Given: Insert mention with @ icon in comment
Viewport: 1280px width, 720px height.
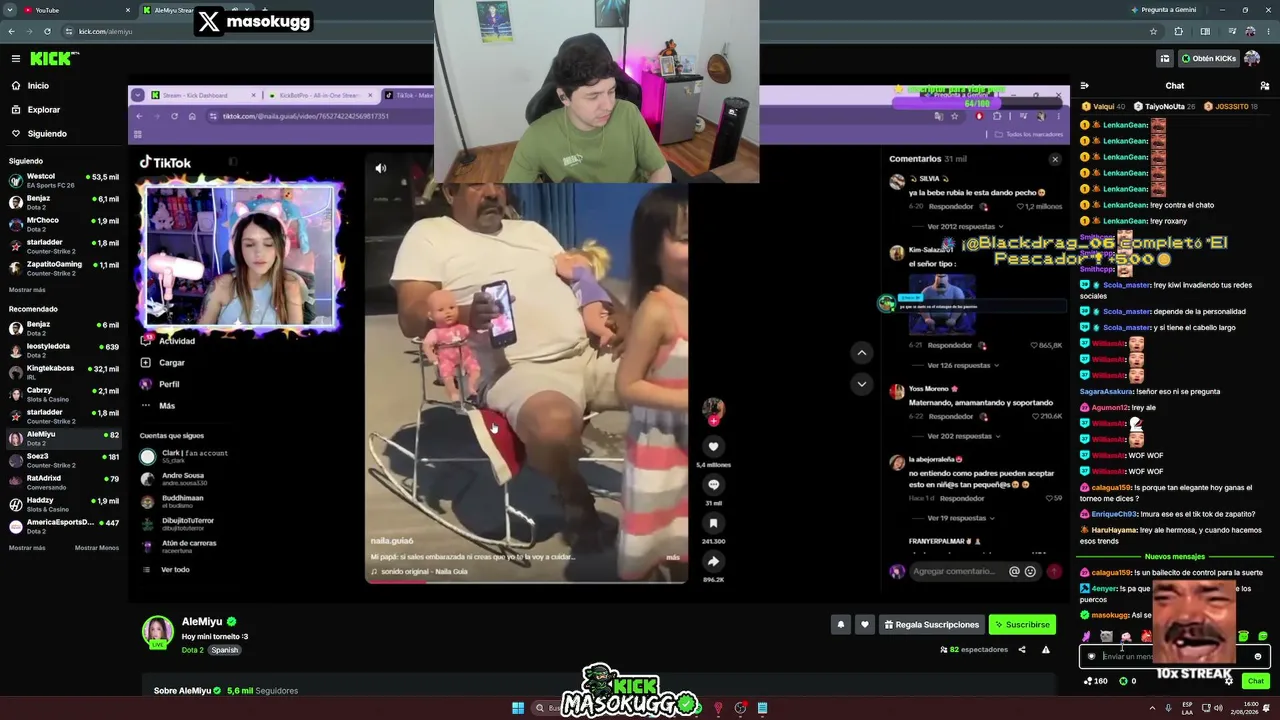Looking at the screenshot, I should pyautogui.click(x=1014, y=572).
